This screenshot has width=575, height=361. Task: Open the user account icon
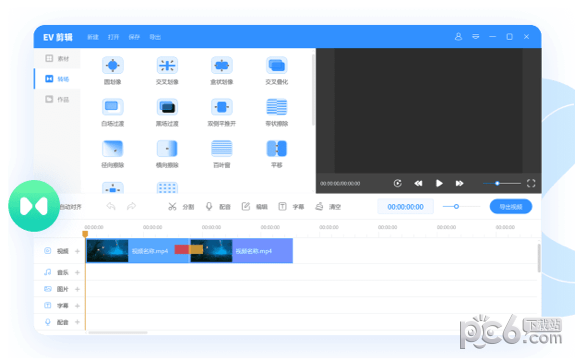[x=458, y=37]
